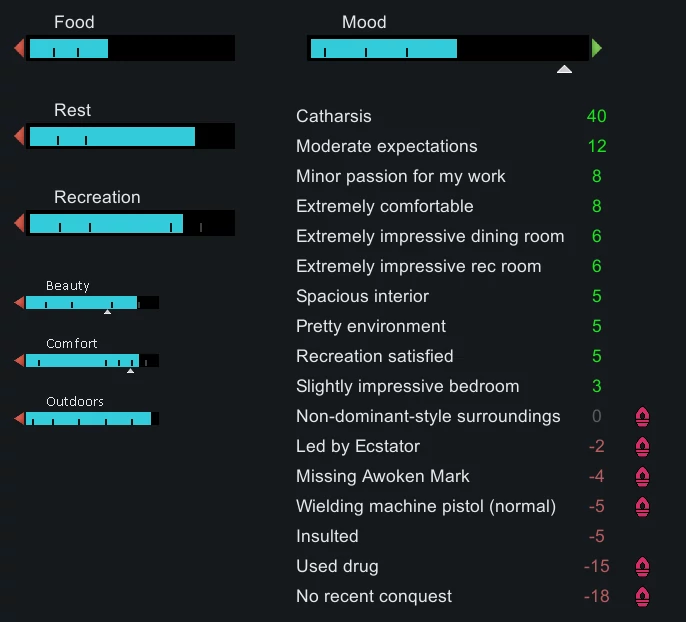This screenshot has height=622, width=686.
Task: Select the Catharsis mood thought
Action: pos(334,117)
